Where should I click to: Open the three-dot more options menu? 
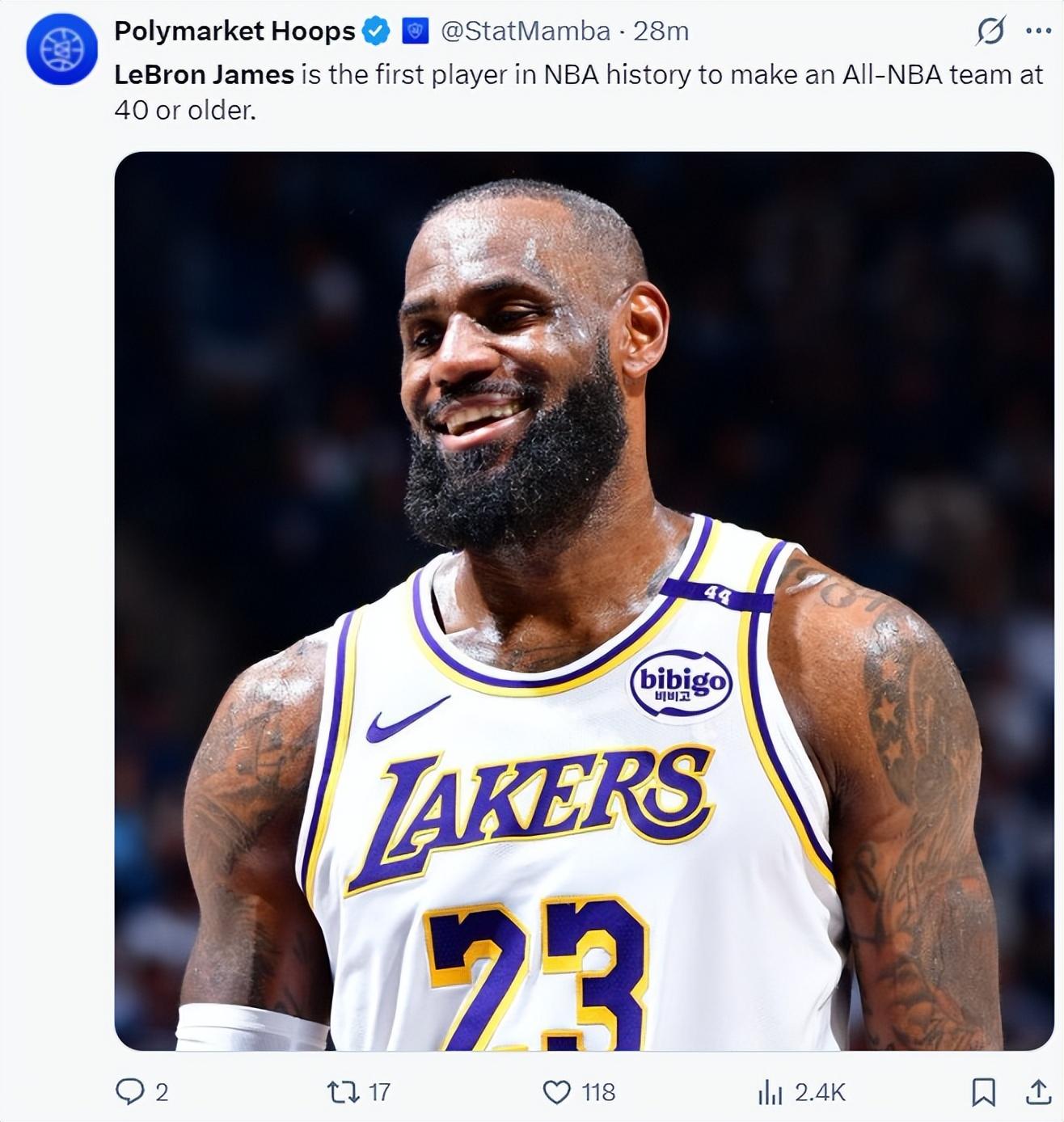coord(1037,32)
